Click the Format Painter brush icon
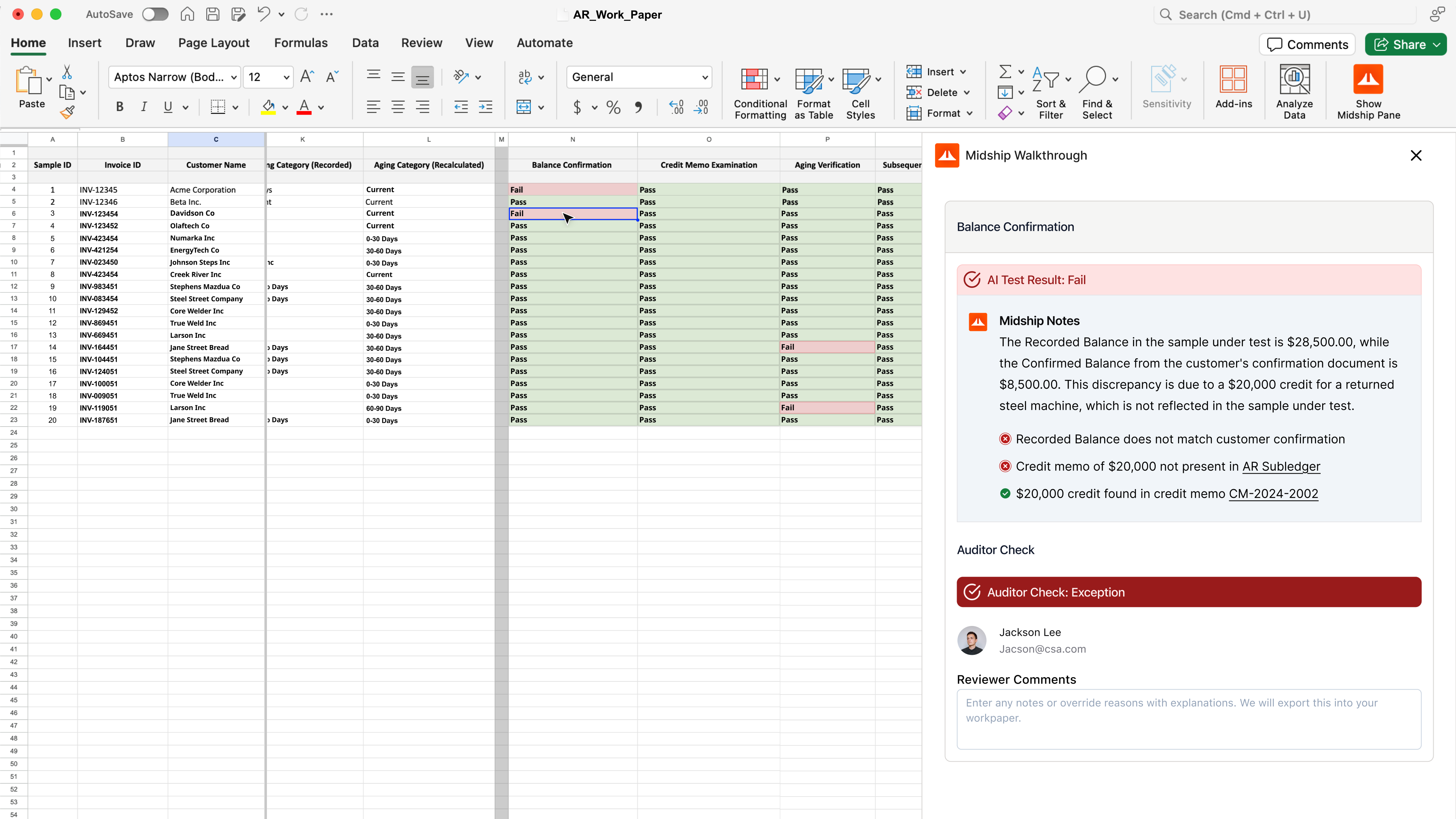1456x819 pixels. pyautogui.click(x=67, y=113)
